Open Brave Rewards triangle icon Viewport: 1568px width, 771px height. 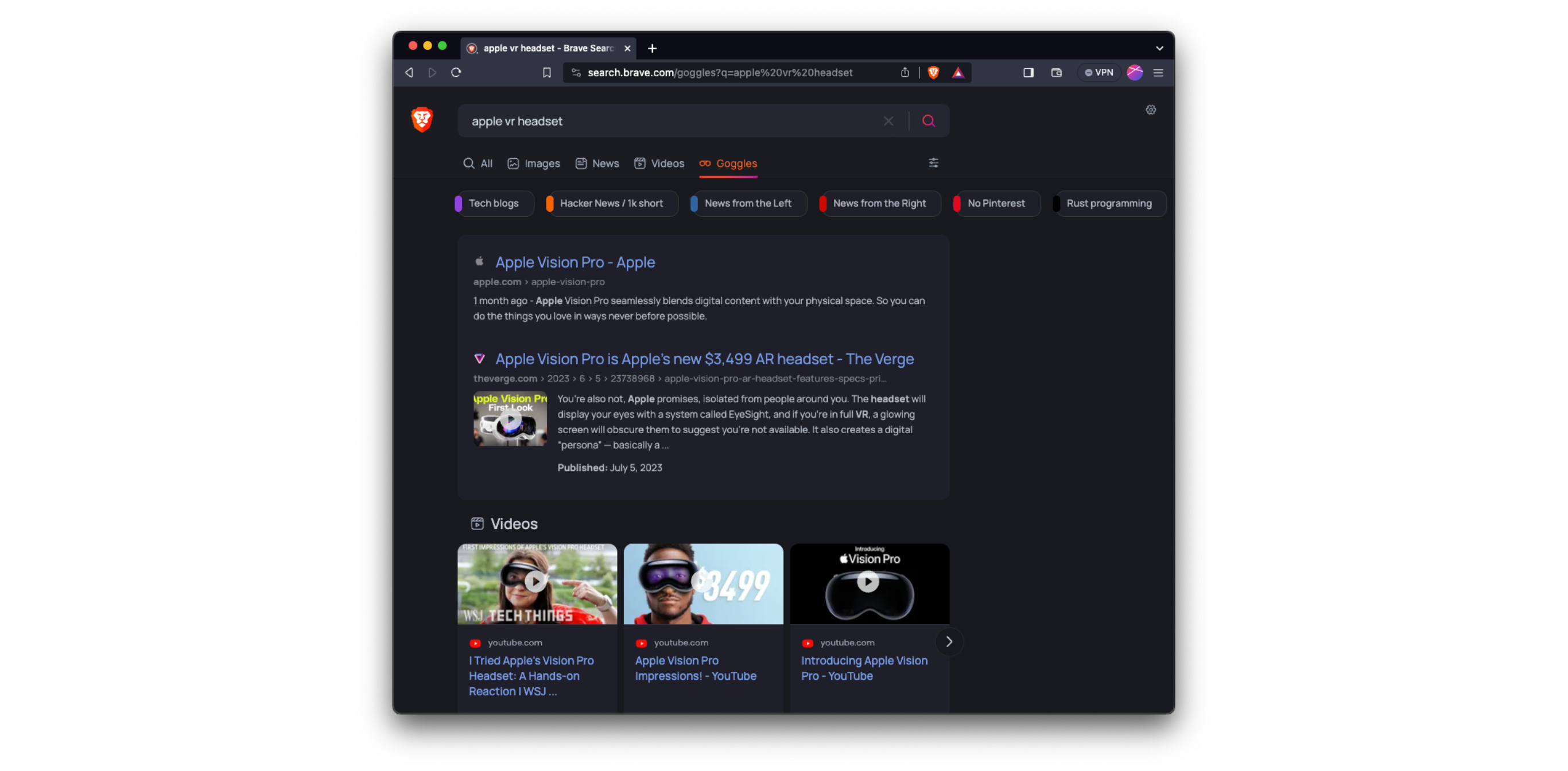957,72
